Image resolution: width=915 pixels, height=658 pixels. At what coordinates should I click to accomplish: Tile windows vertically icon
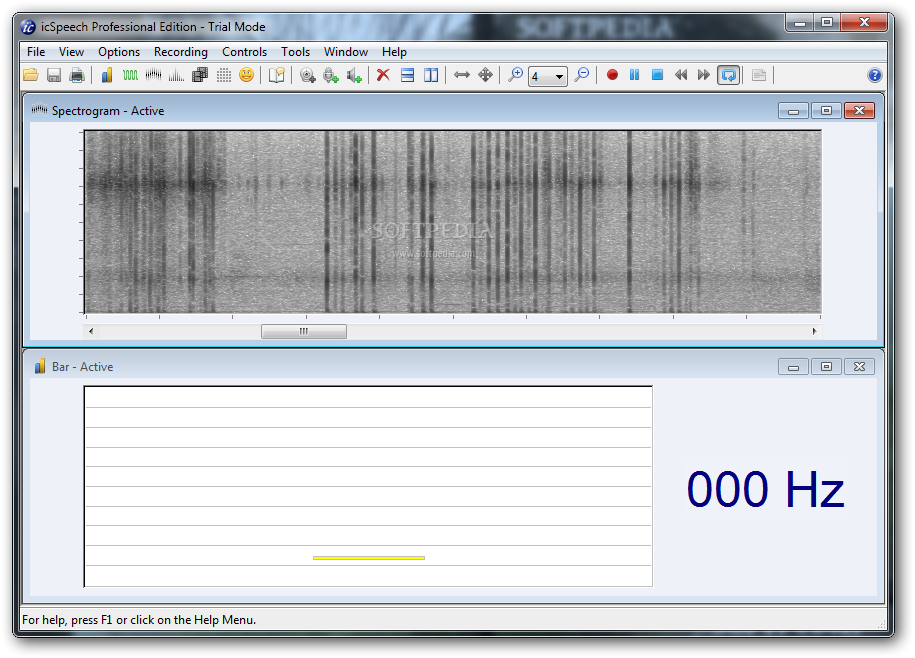click(431, 75)
